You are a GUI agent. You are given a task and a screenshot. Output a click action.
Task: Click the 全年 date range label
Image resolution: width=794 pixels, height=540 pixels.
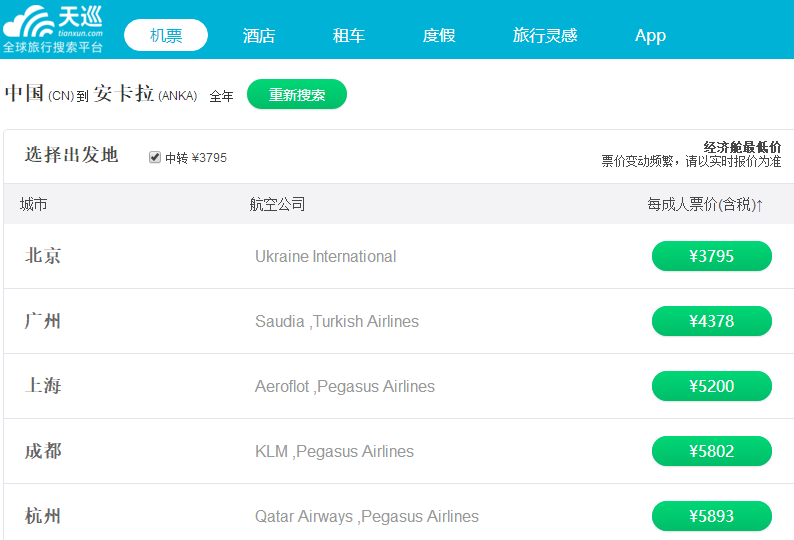221,96
